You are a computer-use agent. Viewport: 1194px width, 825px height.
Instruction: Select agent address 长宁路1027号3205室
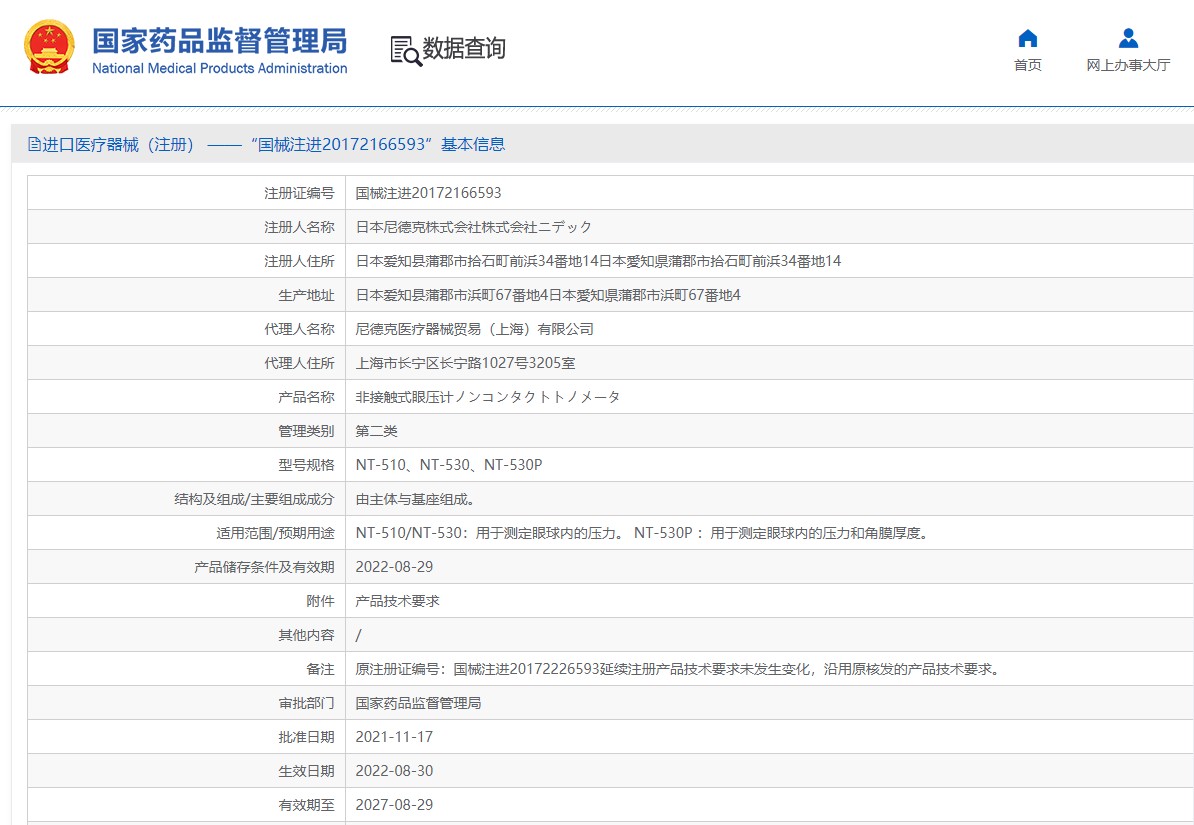[465, 363]
